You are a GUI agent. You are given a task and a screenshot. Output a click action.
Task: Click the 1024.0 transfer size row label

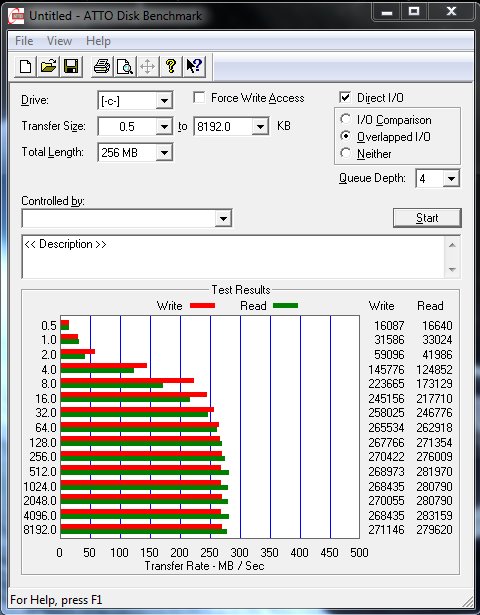[40, 486]
